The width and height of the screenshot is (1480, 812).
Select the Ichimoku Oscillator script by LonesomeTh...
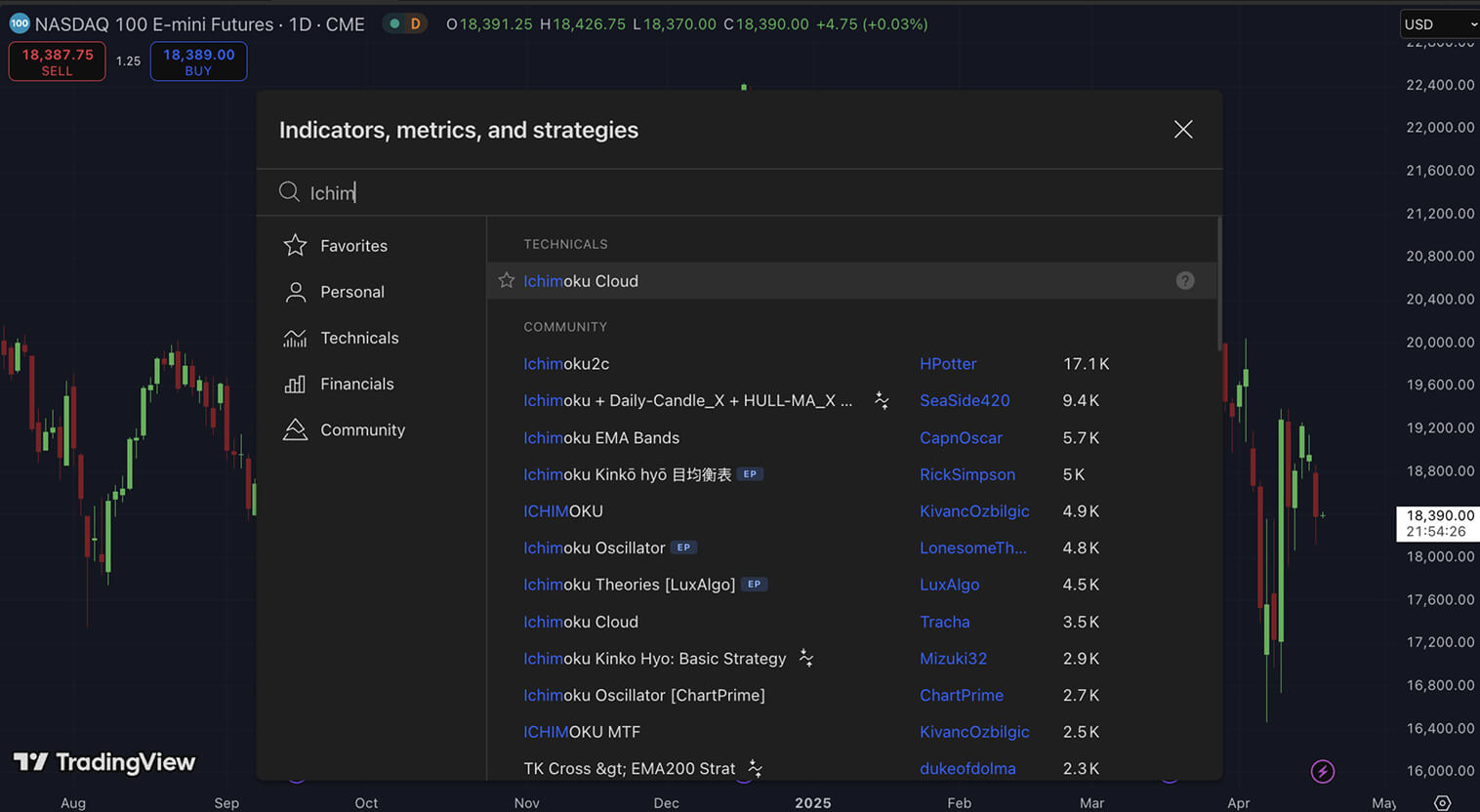[594, 548]
